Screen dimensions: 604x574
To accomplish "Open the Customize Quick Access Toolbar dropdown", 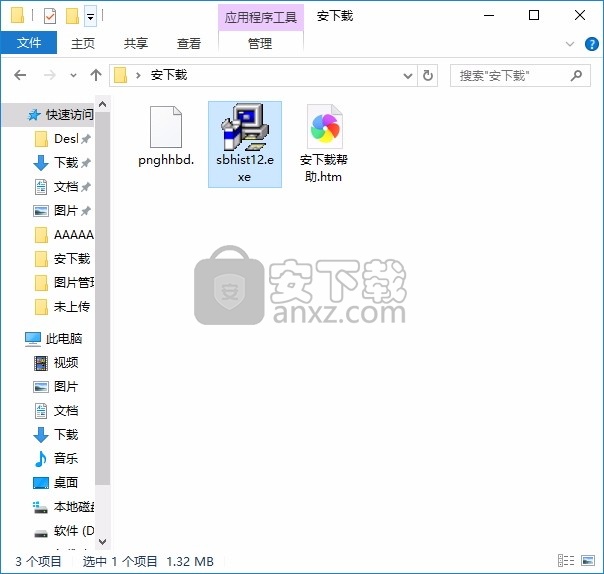I will (91, 17).
